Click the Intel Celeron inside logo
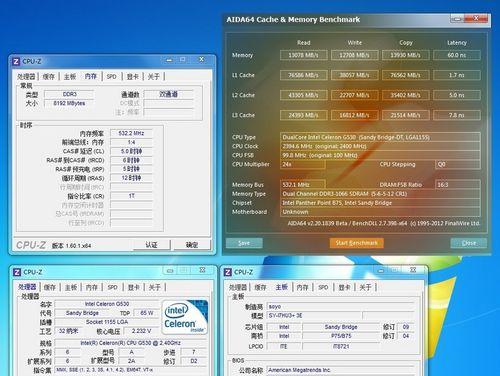 coord(184,317)
